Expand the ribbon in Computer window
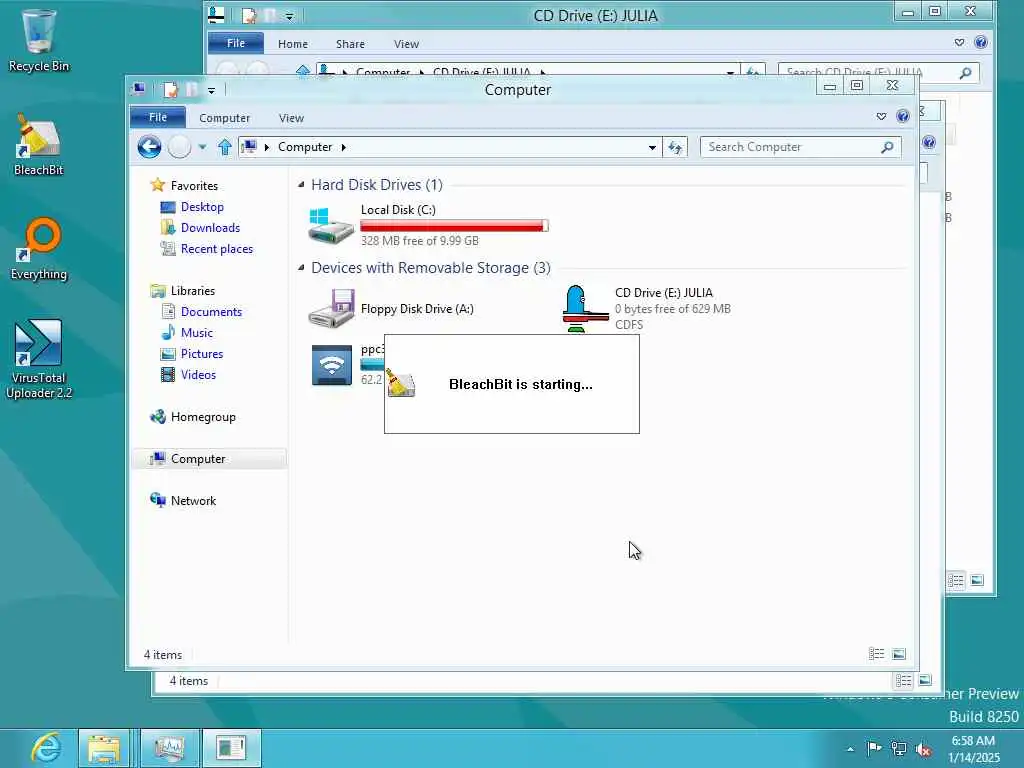Viewport: 1024px width, 768px height. coord(881,116)
